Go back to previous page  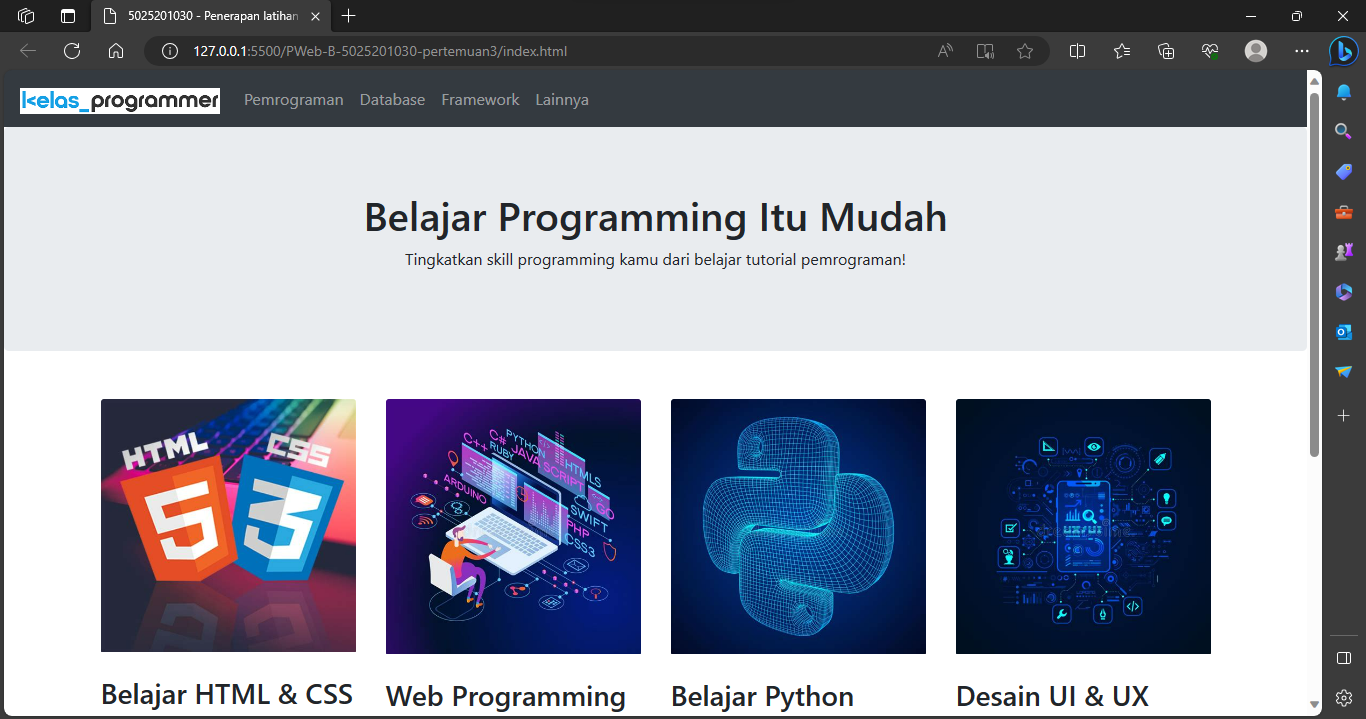click(28, 51)
